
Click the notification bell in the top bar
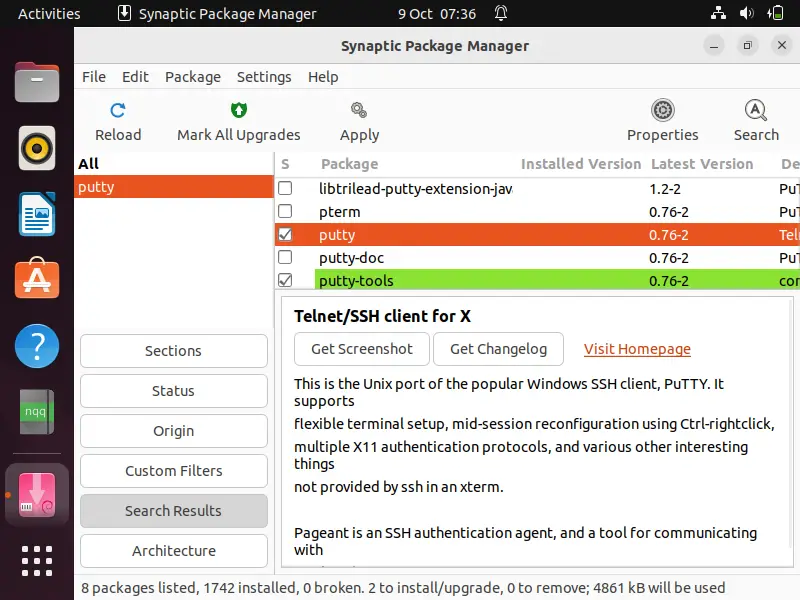[x=501, y=13]
